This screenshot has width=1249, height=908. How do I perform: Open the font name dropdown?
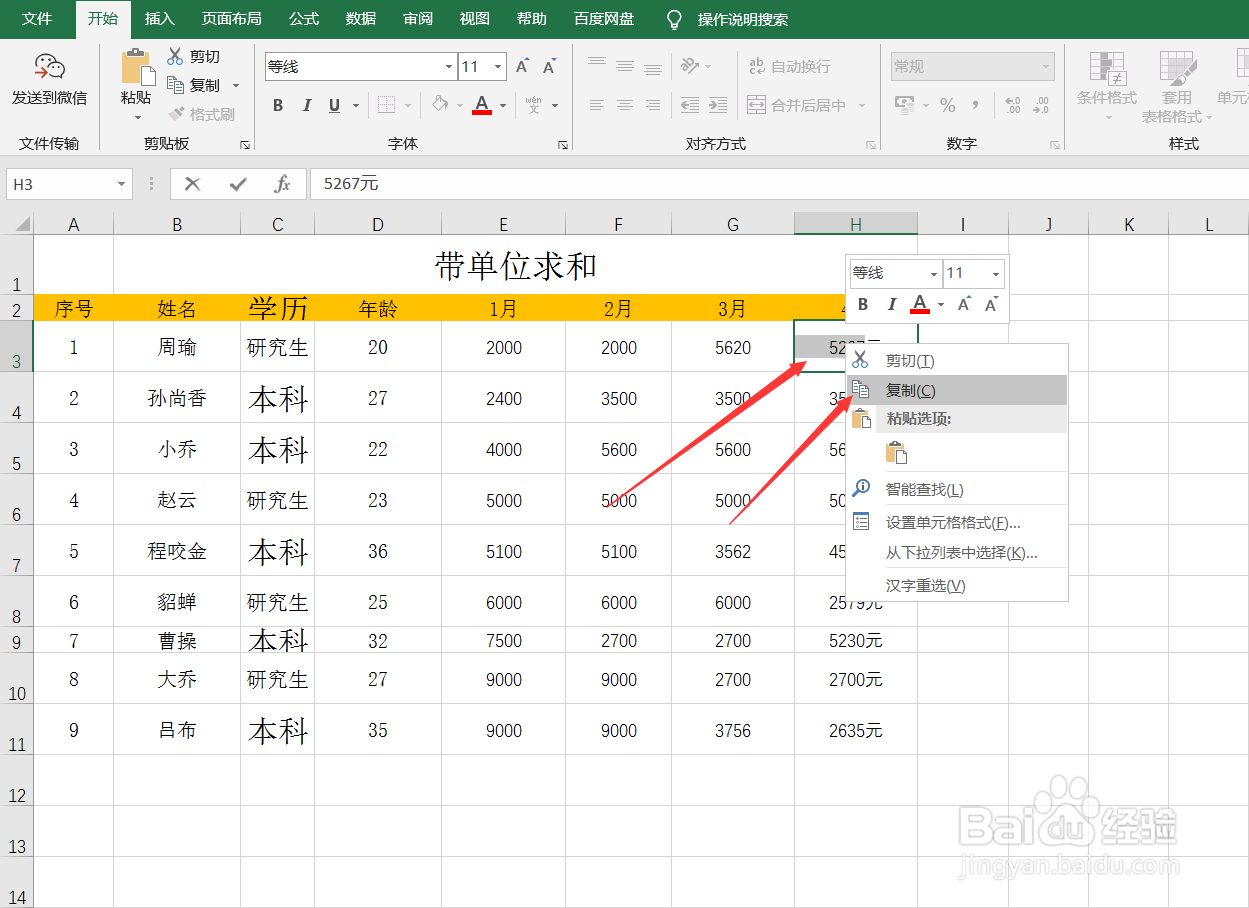pyautogui.click(x=448, y=66)
